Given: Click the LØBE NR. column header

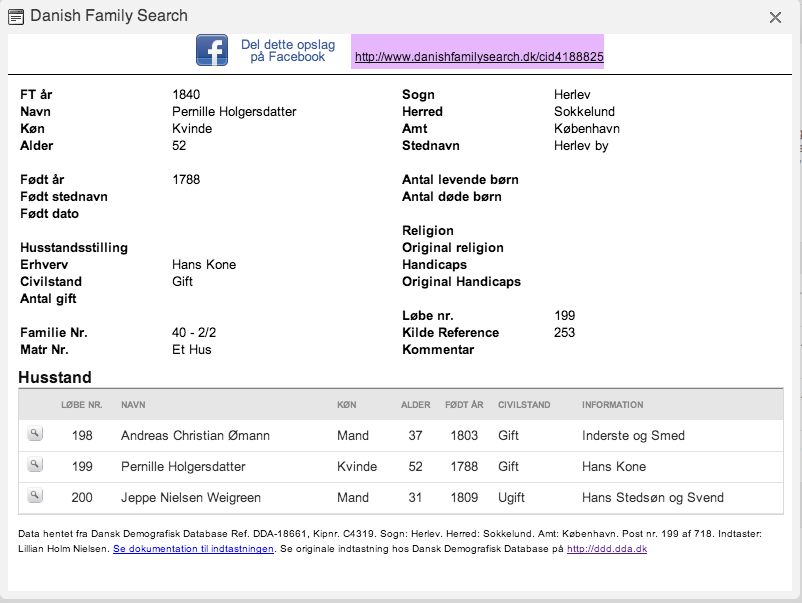Looking at the screenshot, I should [x=82, y=405].
